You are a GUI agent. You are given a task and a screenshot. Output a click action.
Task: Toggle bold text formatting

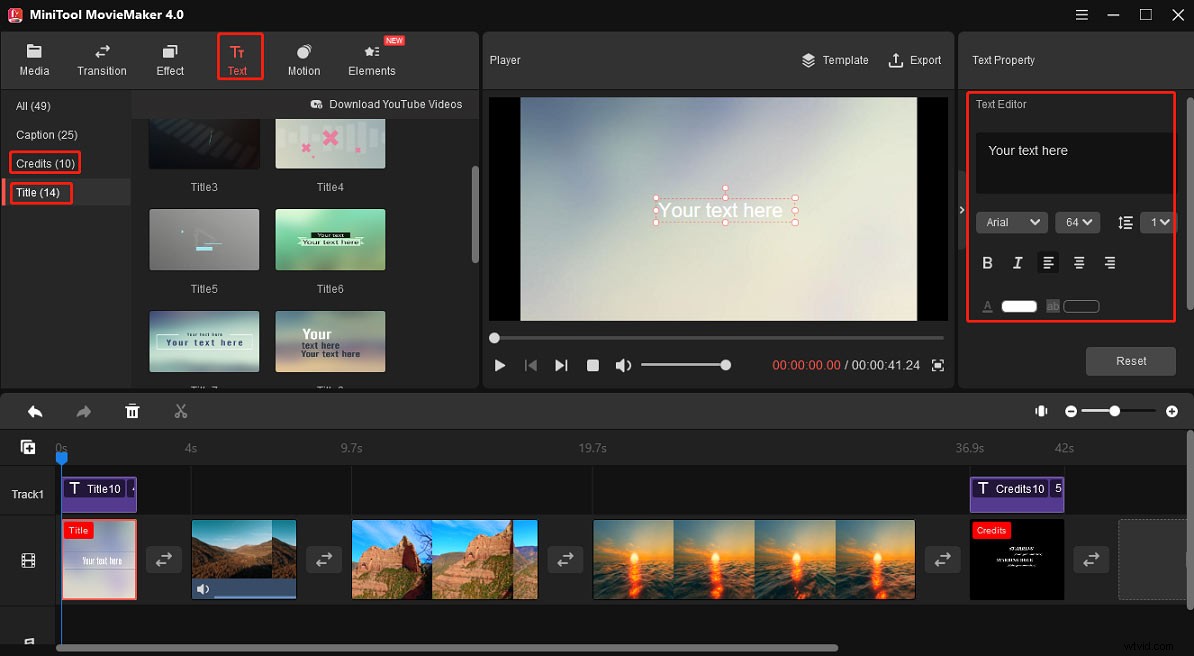pos(987,262)
